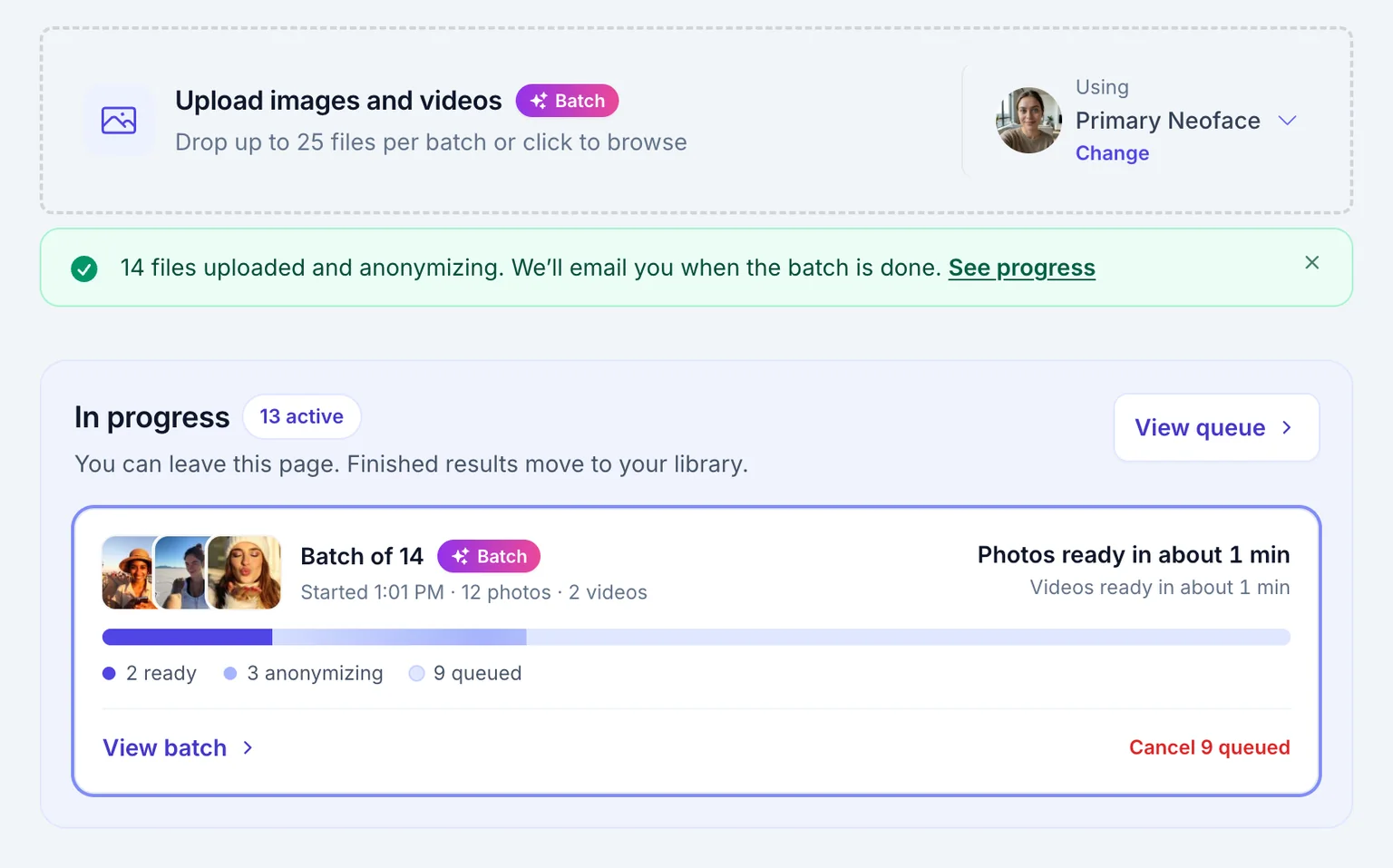Click the Batch badge beside Upload heading

click(x=567, y=101)
